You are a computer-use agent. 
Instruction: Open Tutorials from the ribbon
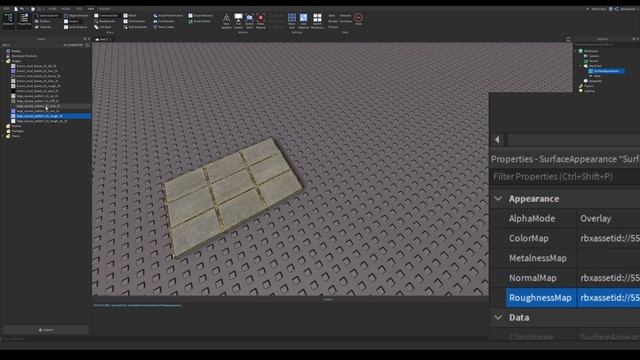44,27
